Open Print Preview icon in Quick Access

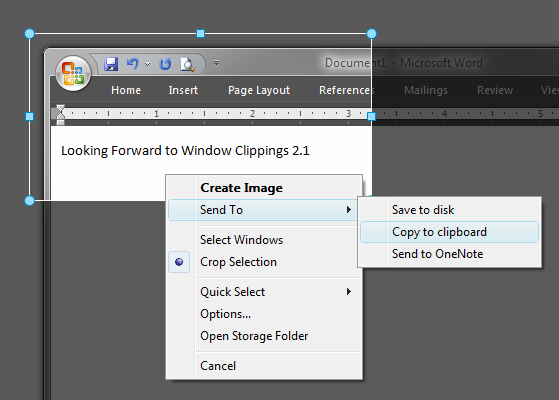coord(187,64)
